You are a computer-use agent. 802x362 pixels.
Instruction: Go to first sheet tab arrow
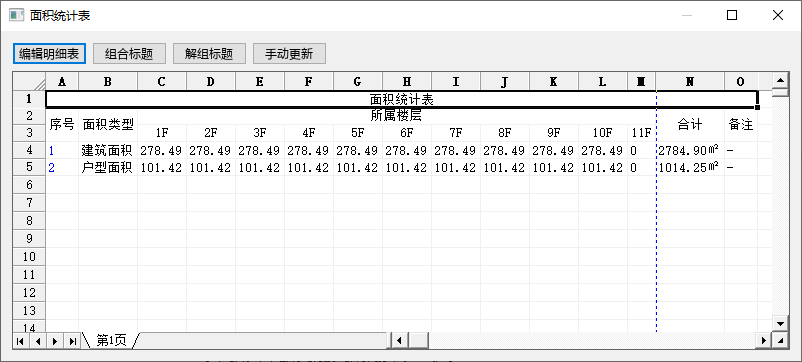point(20,341)
